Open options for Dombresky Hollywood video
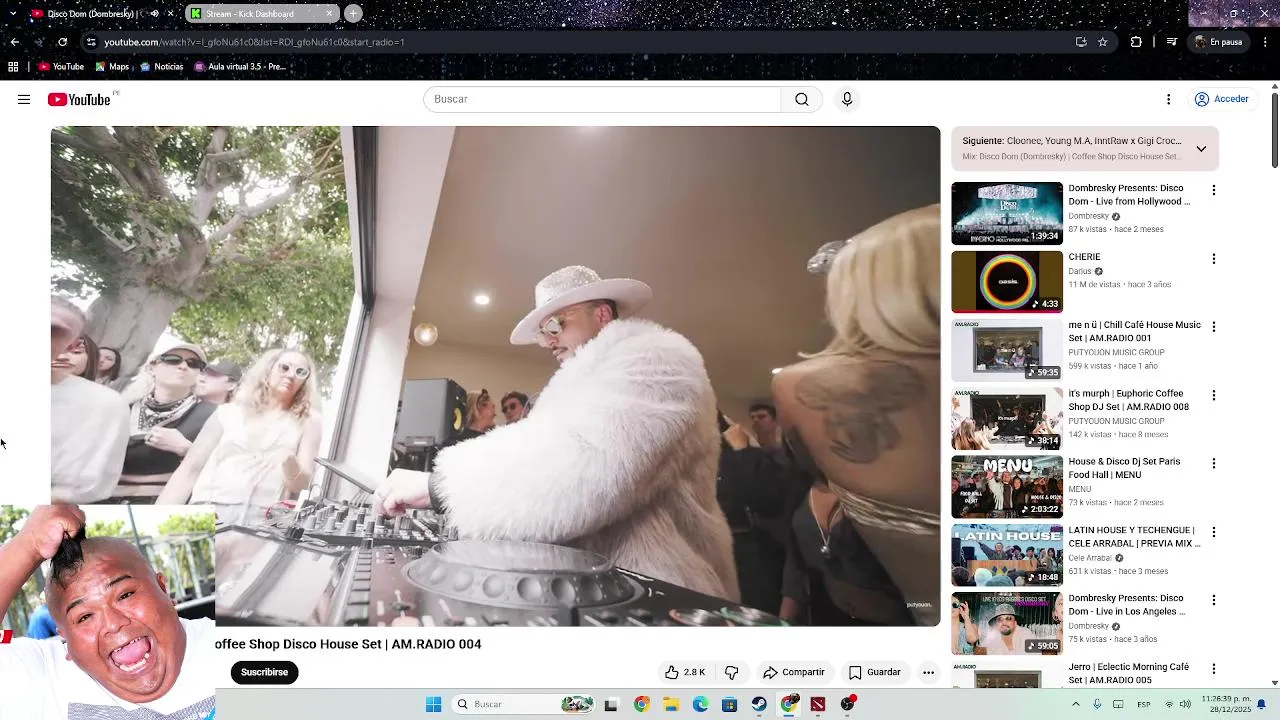This screenshot has height=720, width=1280. (1214, 190)
